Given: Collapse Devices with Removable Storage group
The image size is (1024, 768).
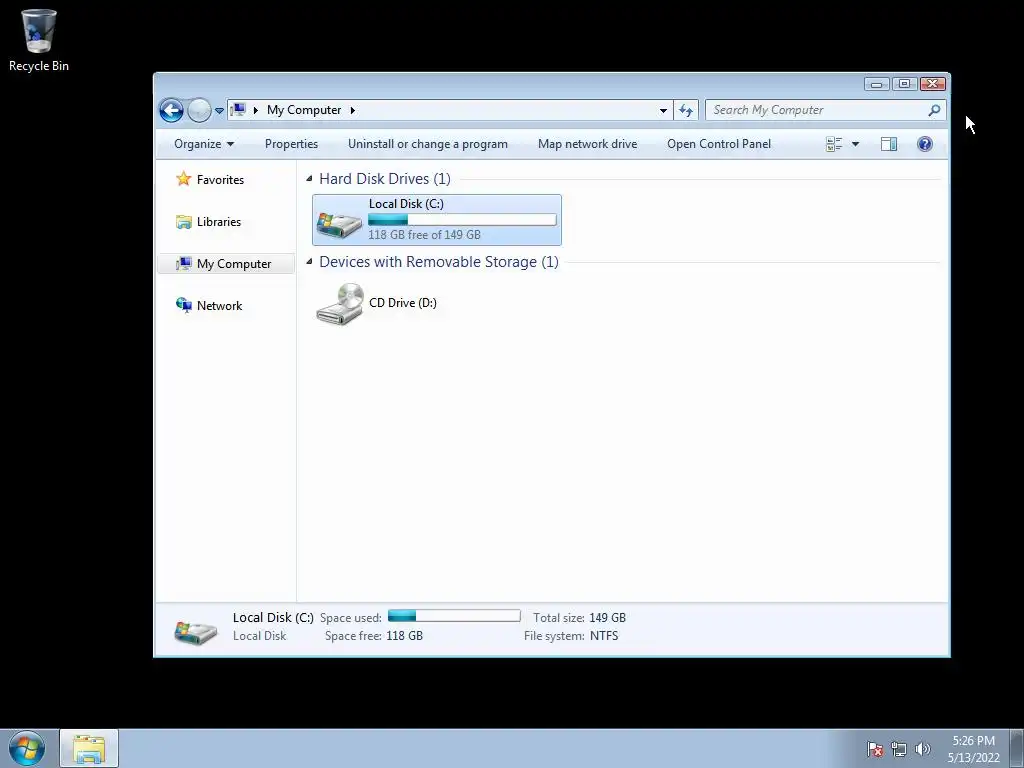Looking at the screenshot, I should click(309, 261).
